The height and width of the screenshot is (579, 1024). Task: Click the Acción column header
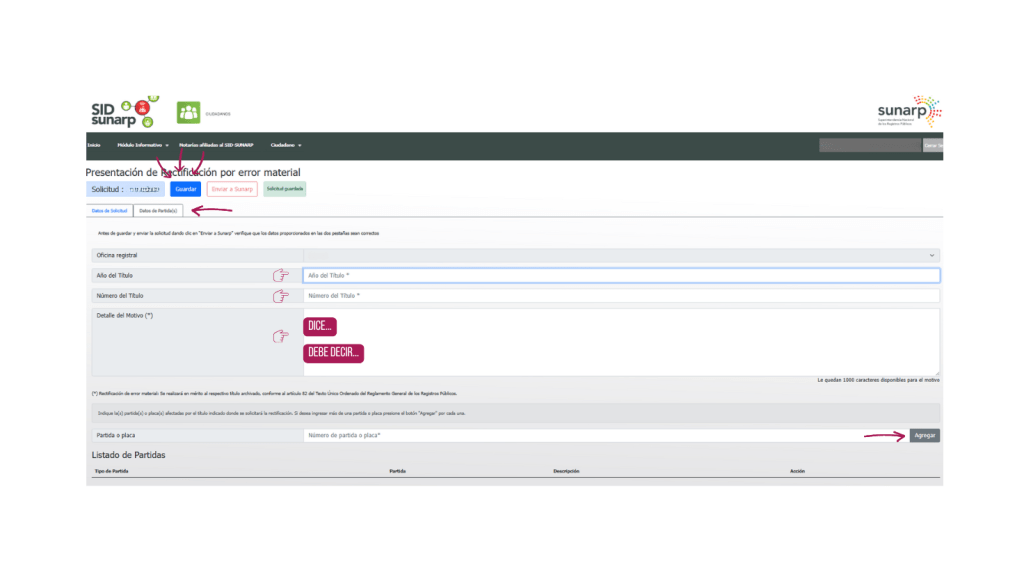[x=797, y=471]
